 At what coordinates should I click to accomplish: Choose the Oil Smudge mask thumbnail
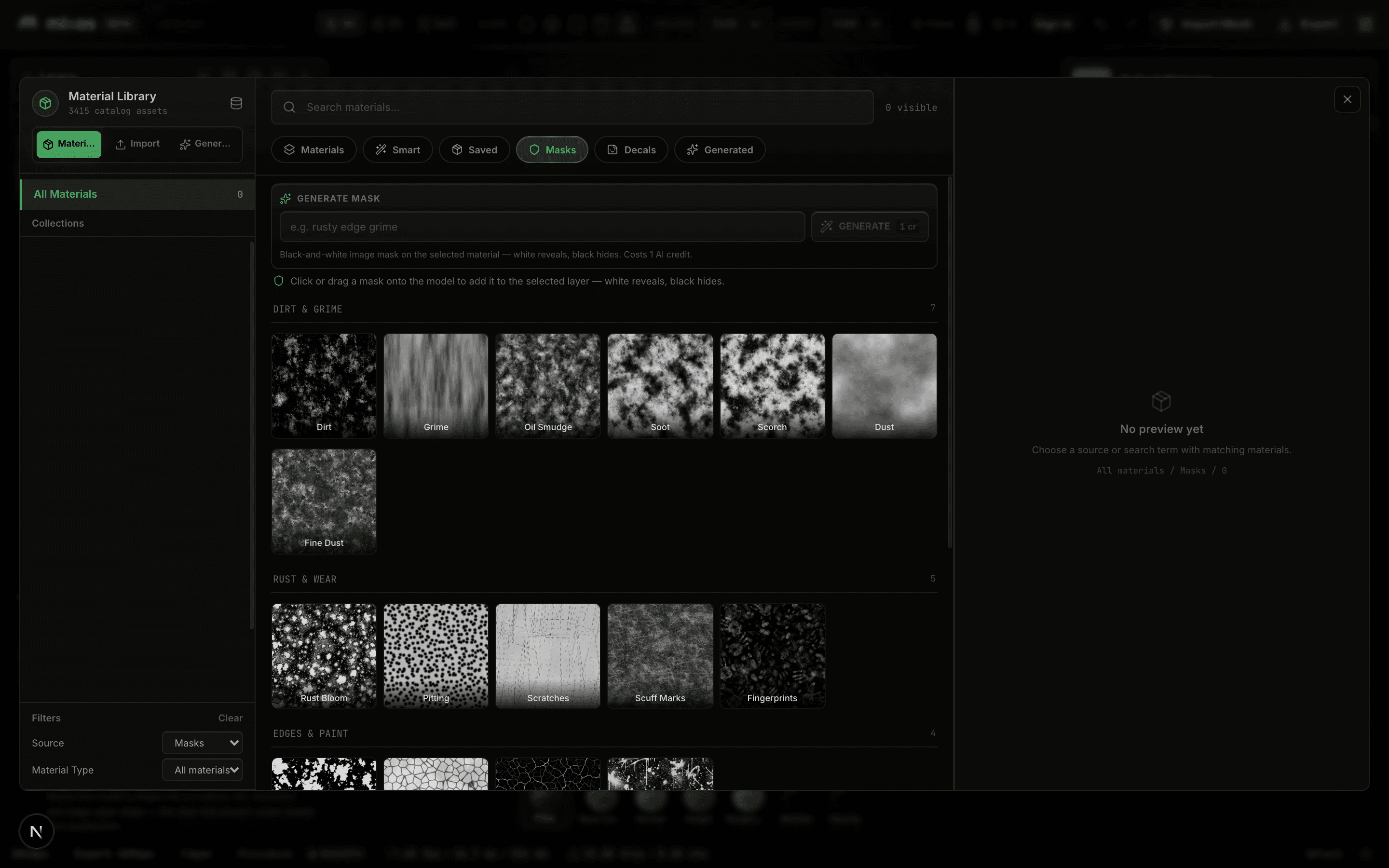pos(548,386)
